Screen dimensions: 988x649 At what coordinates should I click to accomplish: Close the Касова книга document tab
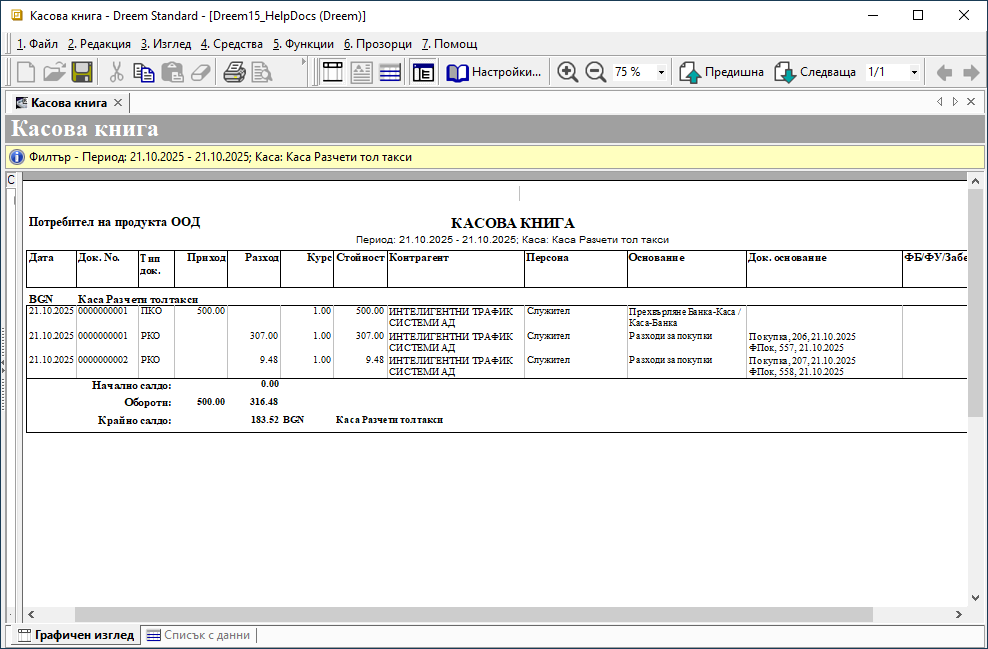[118, 102]
